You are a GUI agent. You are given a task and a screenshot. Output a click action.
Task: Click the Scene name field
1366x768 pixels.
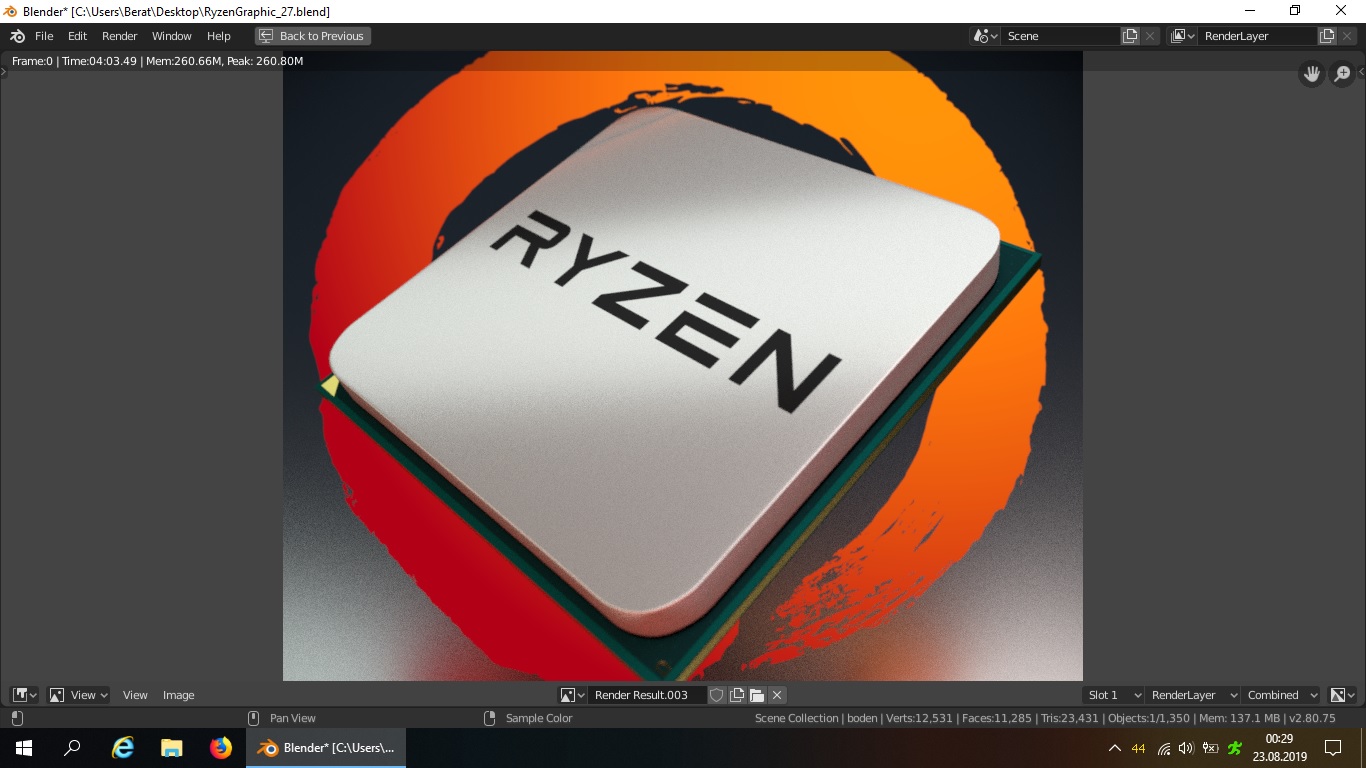coord(1060,36)
